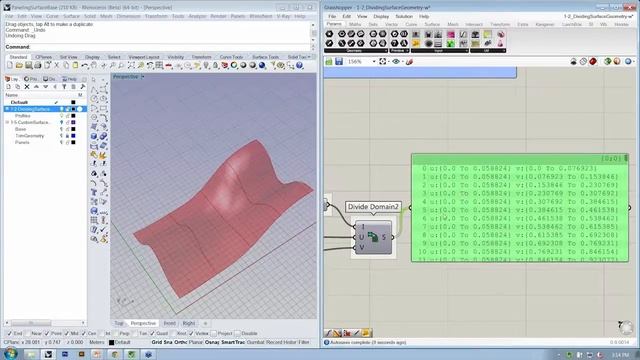
Task: Switch to the Maths tab in Grasshopper
Action: (355, 24)
